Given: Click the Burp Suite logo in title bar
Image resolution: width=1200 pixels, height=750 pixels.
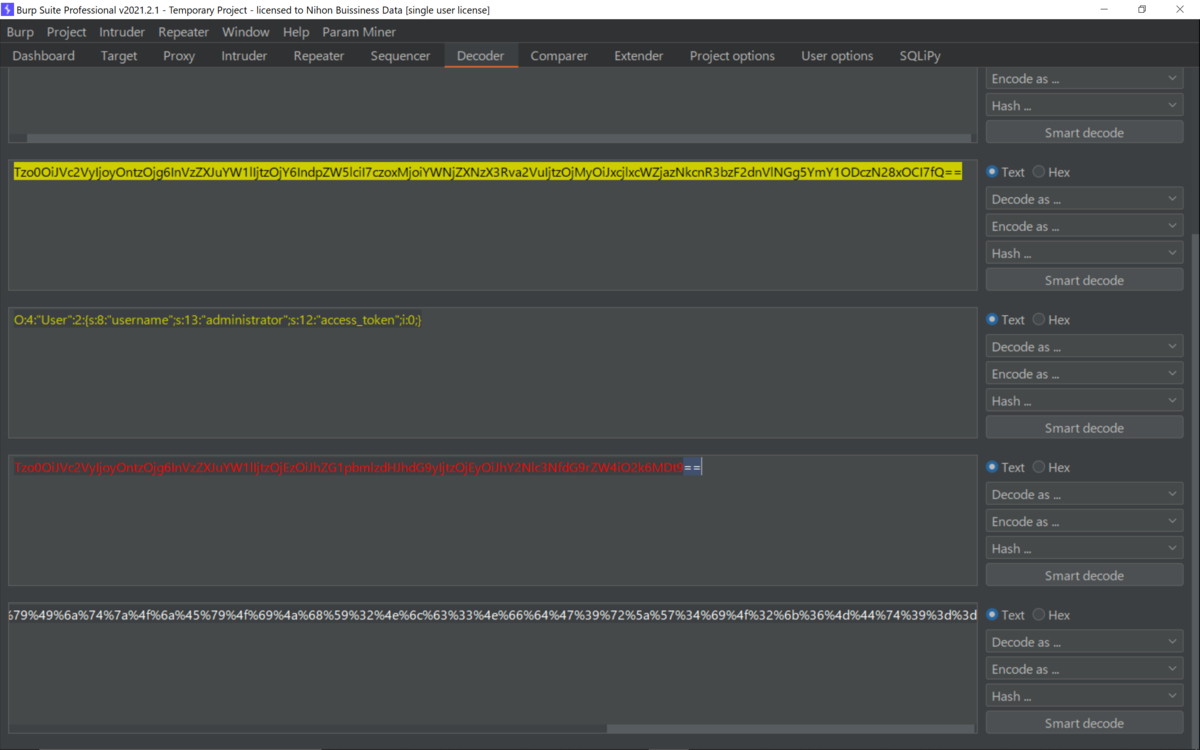Looking at the screenshot, I should point(9,9).
